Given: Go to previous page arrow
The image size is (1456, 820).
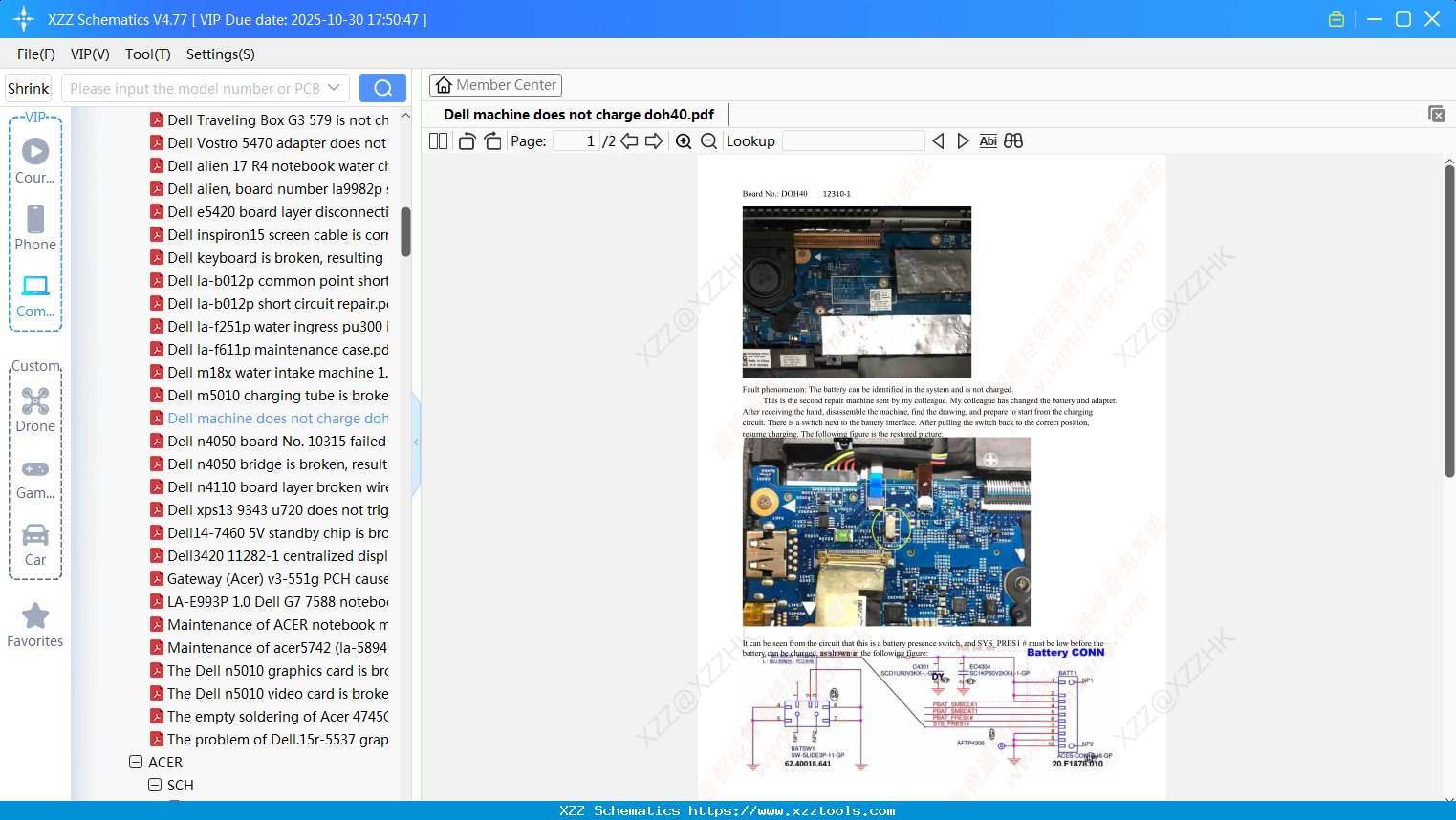Looking at the screenshot, I should coord(629,140).
